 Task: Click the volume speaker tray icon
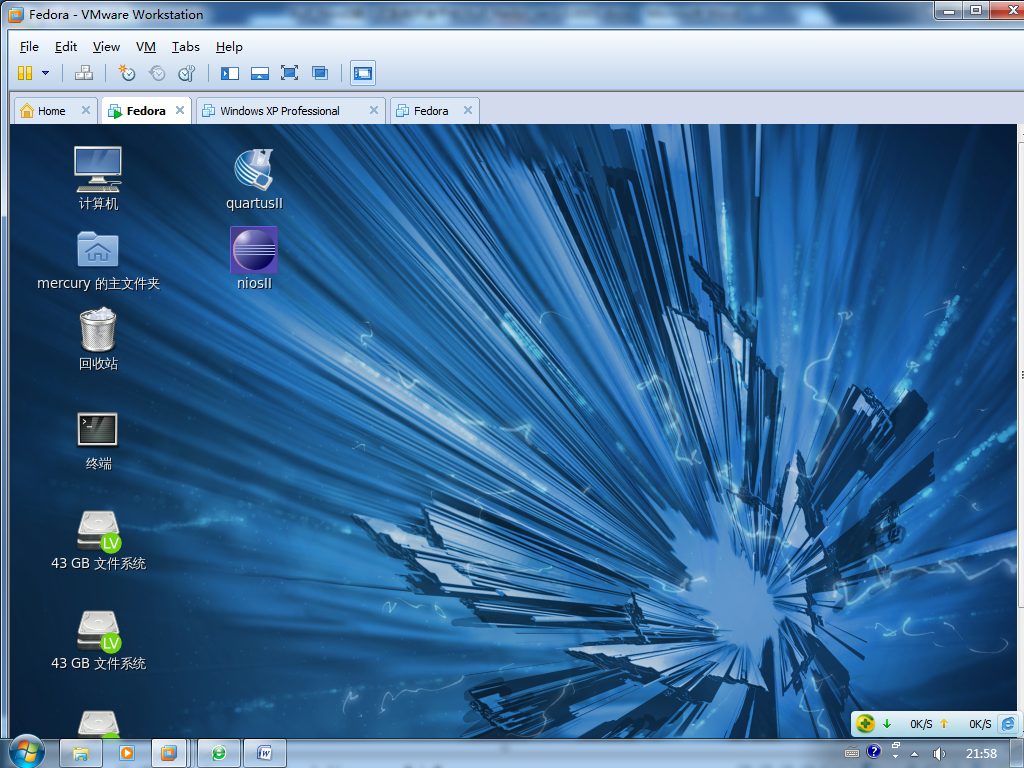click(x=939, y=754)
